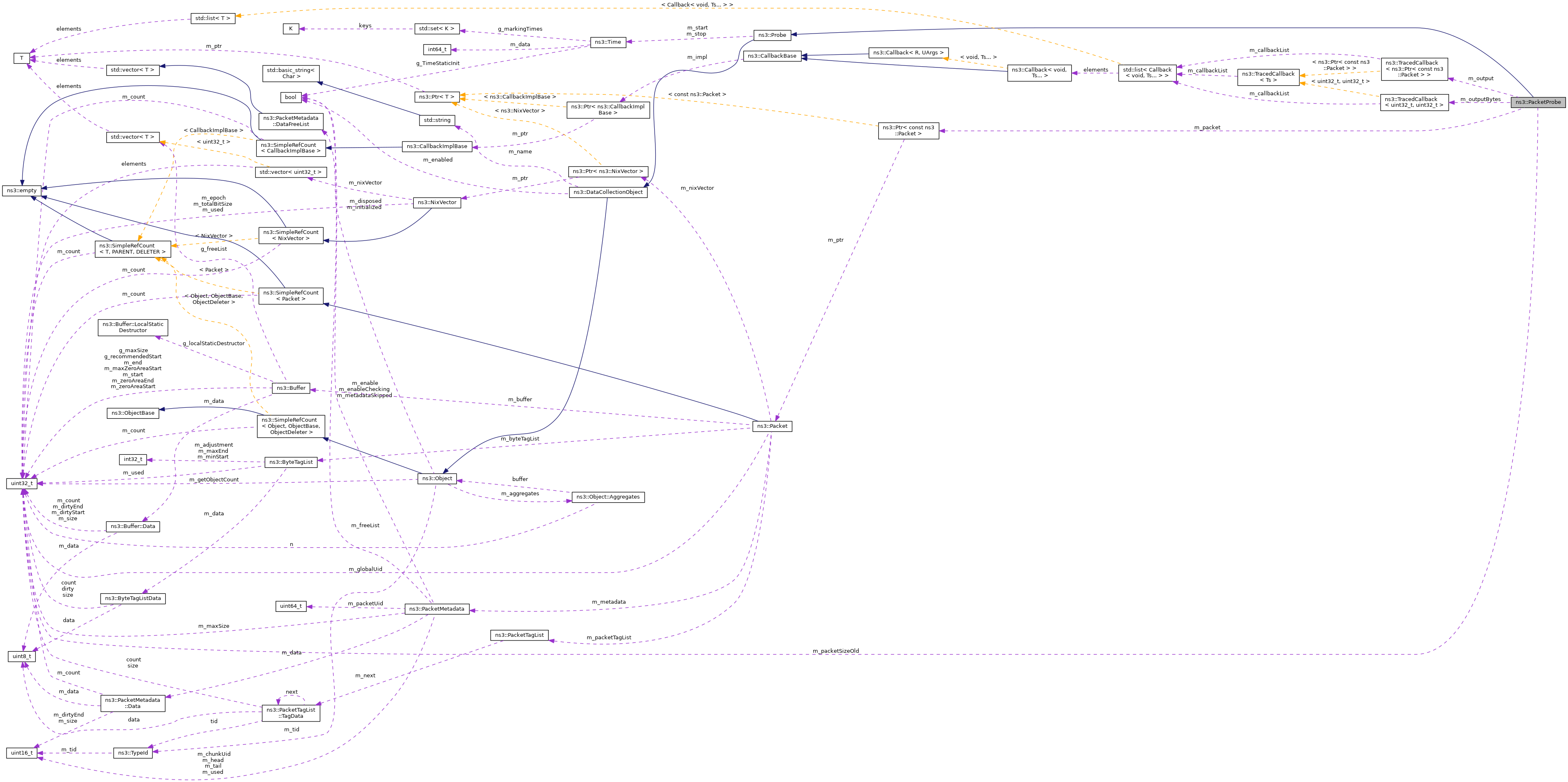1568x782 pixels.
Task: Open the ns3::empty node
Action: point(21,191)
